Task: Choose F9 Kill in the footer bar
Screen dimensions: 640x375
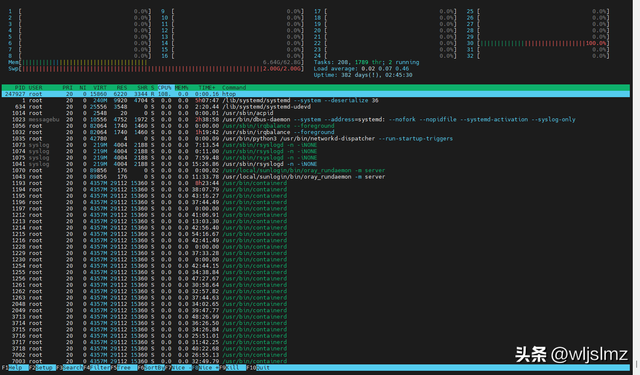Action: coord(233,368)
